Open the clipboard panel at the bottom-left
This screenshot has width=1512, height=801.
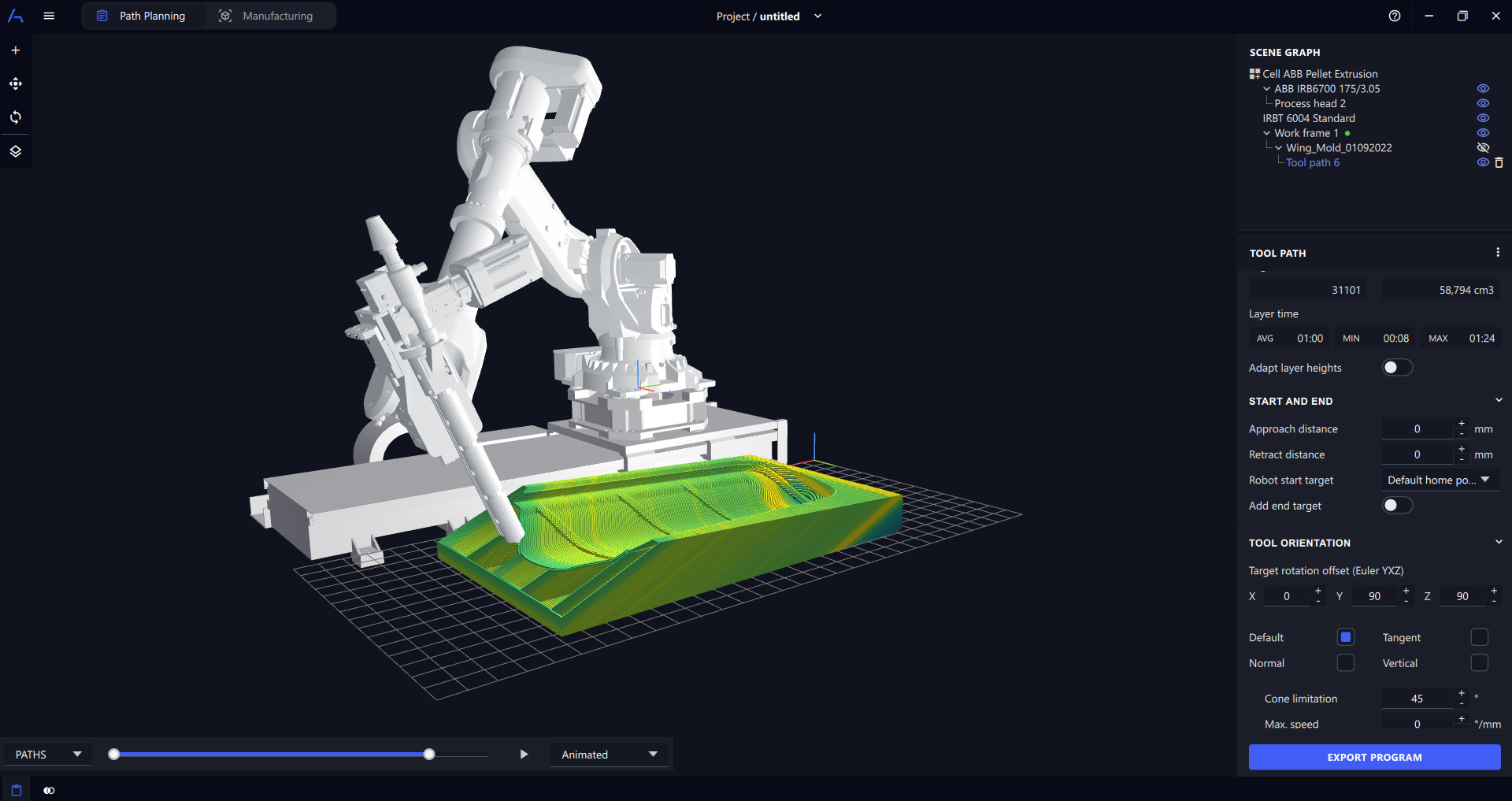coord(14,789)
